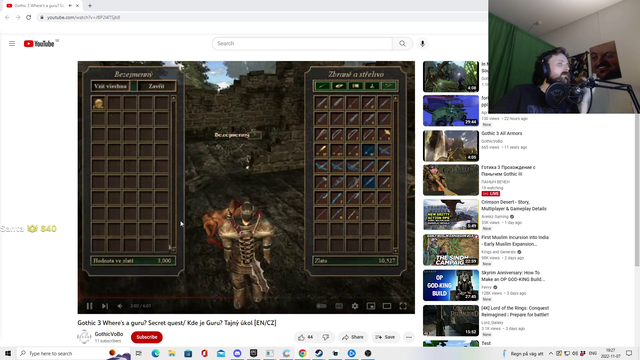Enter fullscreen video mode

pyautogui.click(x=403, y=306)
